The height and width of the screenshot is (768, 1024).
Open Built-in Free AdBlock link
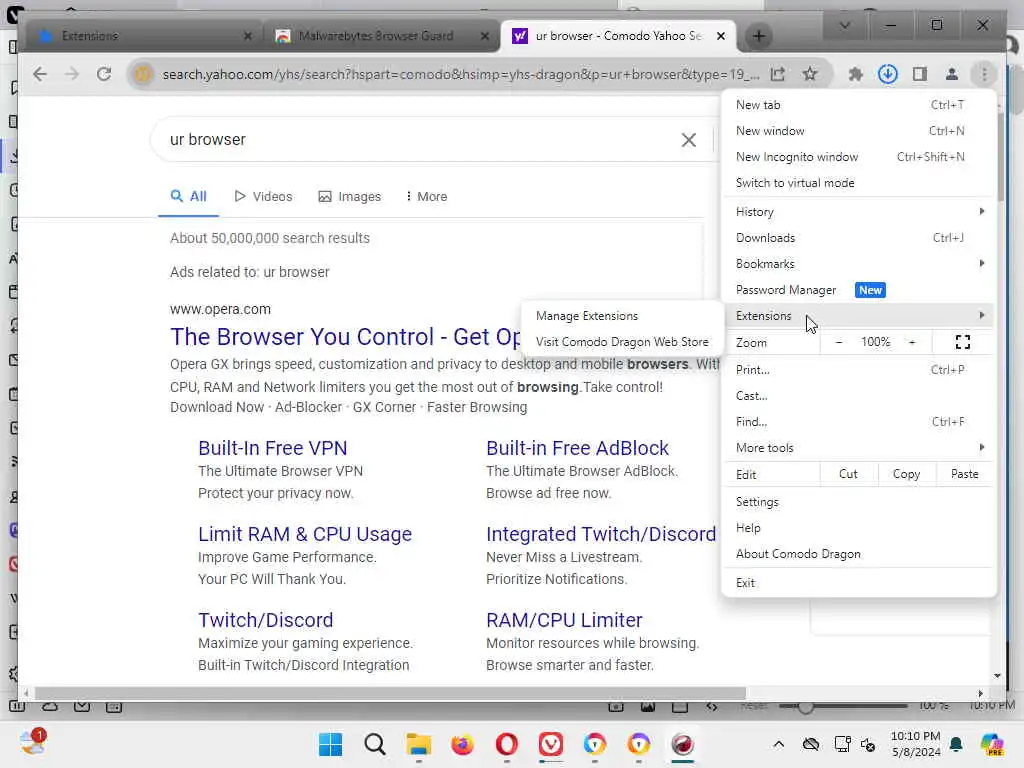point(577,448)
